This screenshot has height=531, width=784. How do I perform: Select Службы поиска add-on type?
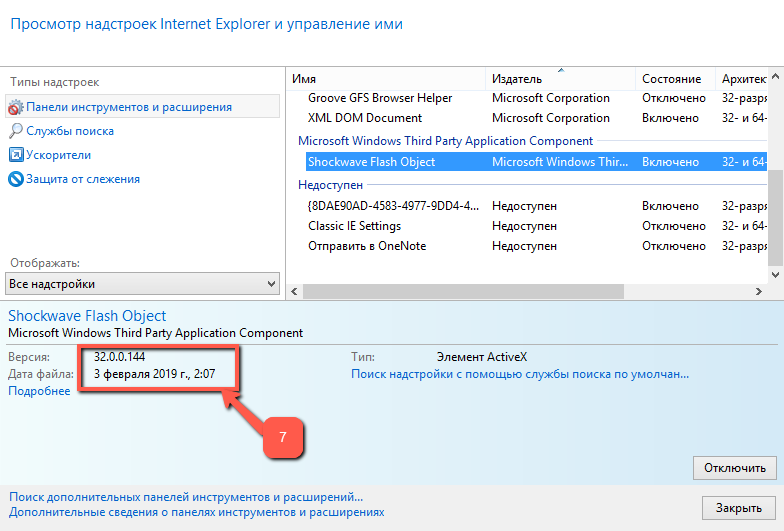[x=70, y=131]
